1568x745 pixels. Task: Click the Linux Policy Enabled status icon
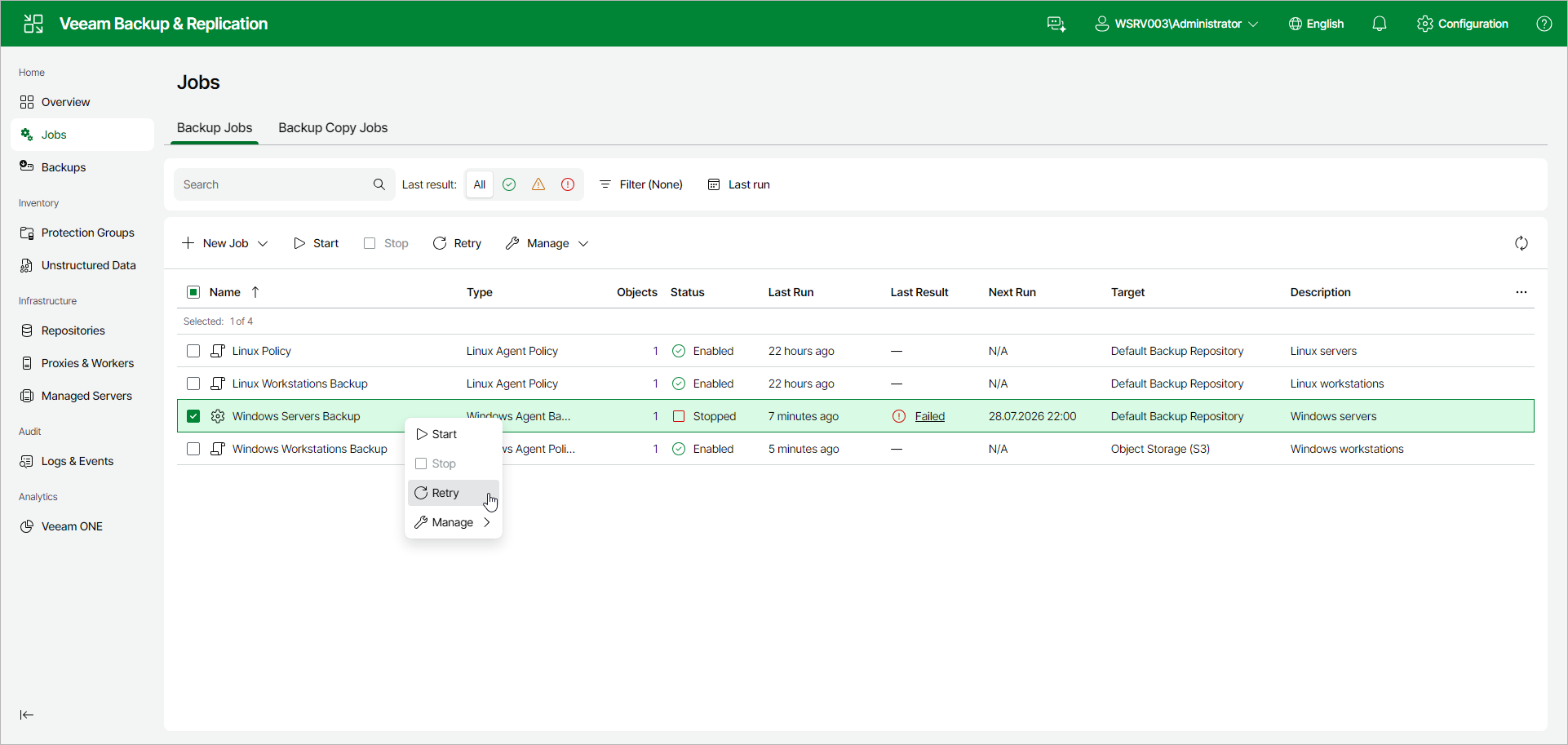pyautogui.click(x=679, y=351)
